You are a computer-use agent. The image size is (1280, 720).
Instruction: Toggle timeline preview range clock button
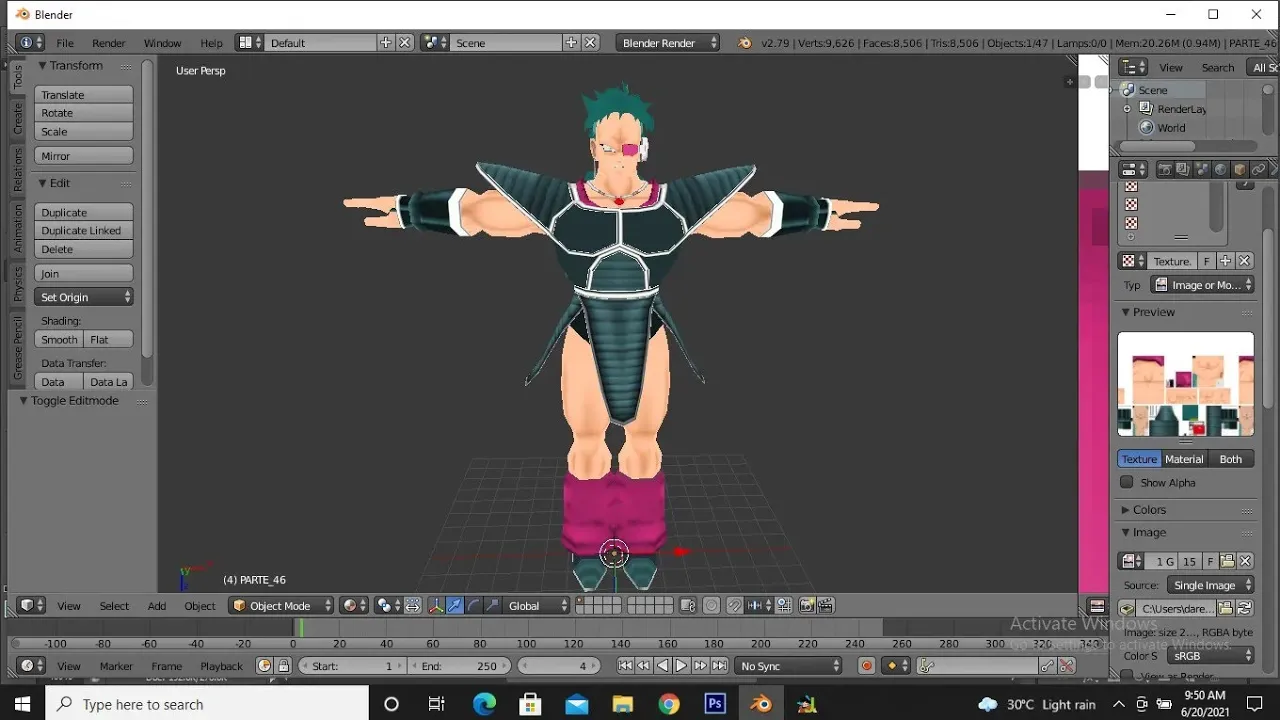(264, 666)
